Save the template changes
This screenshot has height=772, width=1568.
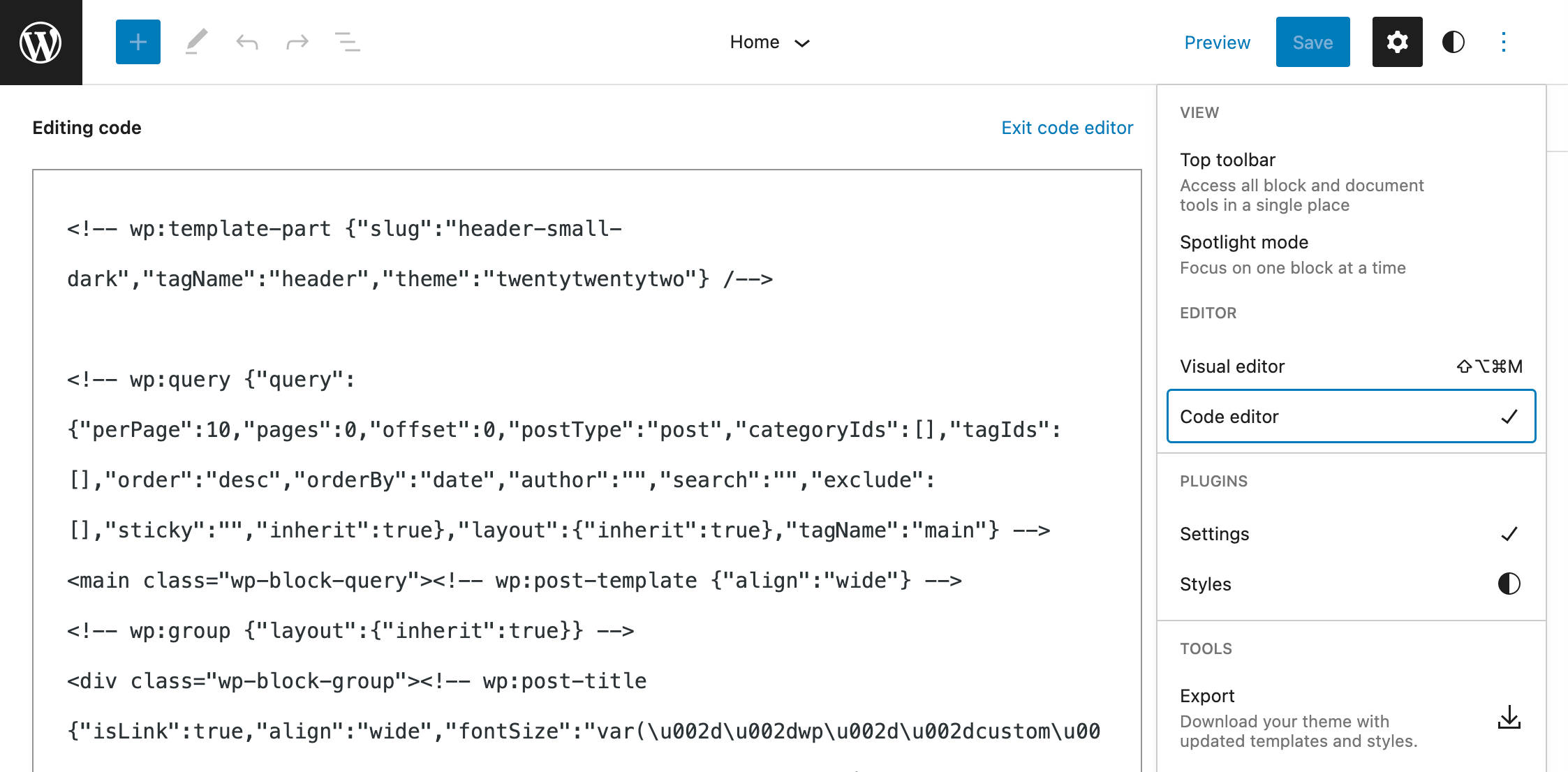point(1312,42)
